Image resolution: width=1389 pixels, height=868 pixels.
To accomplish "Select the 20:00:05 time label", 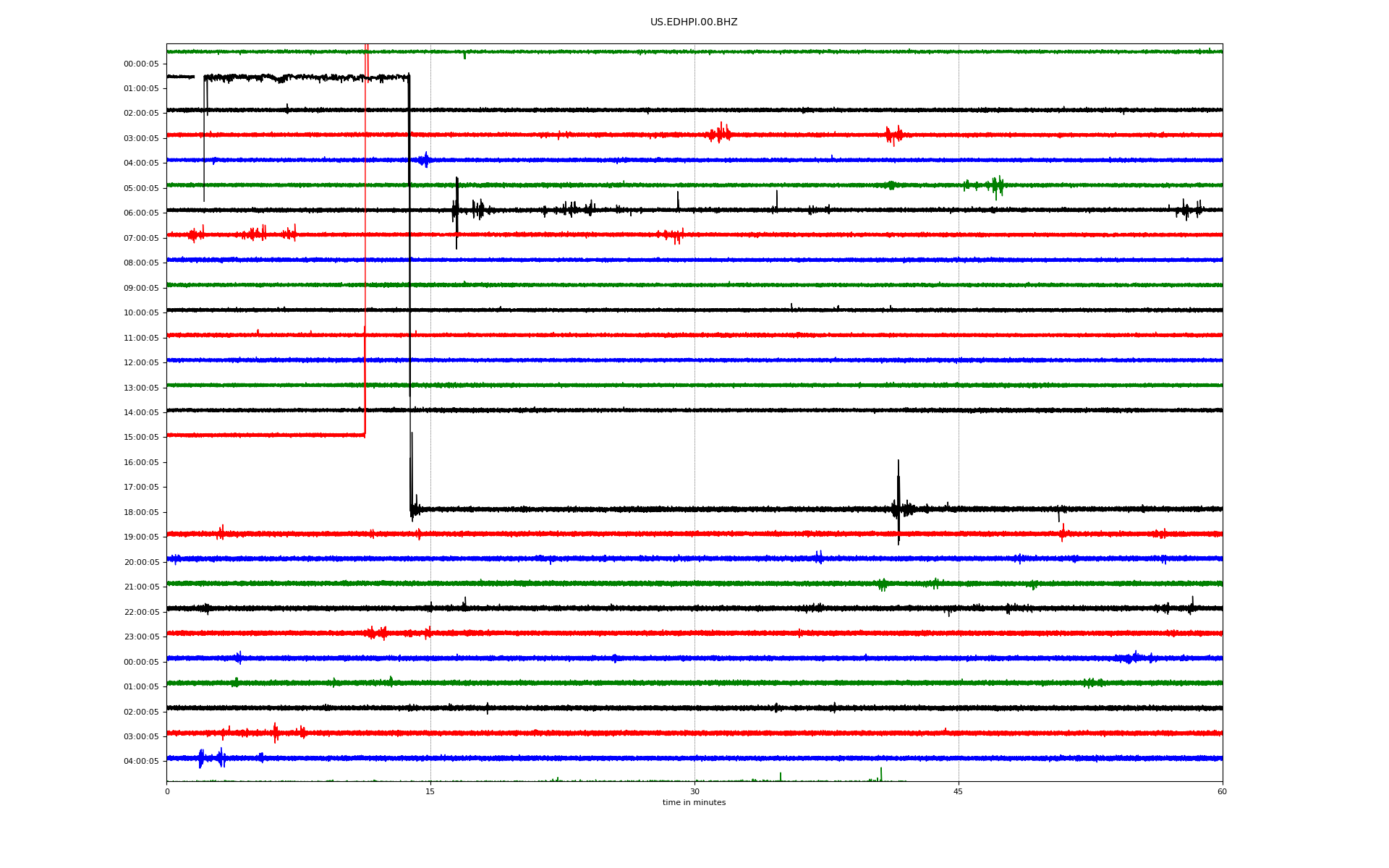I will coord(141,562).
